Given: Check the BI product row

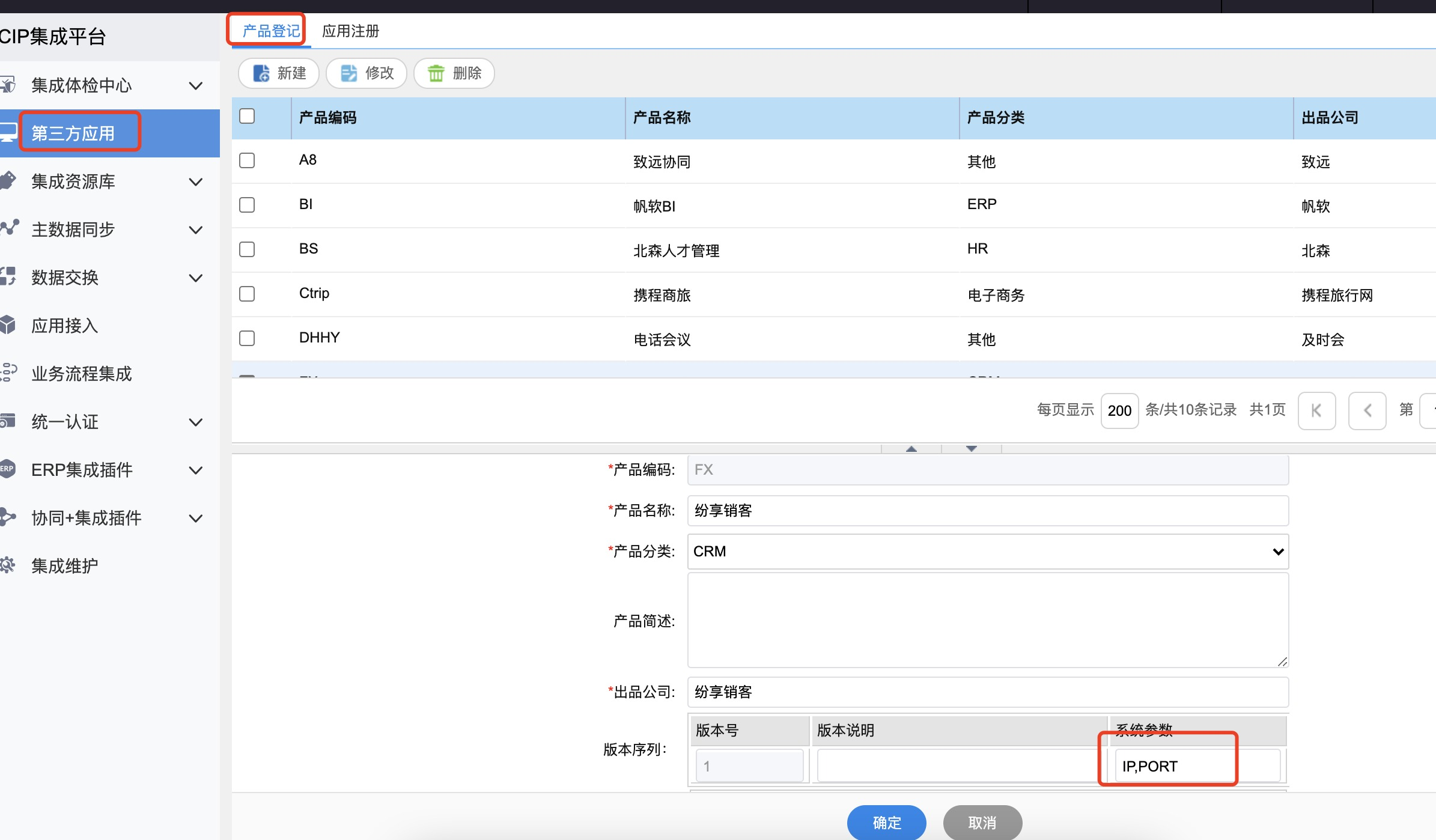Looking at the screenshot, I should (247, 205).
